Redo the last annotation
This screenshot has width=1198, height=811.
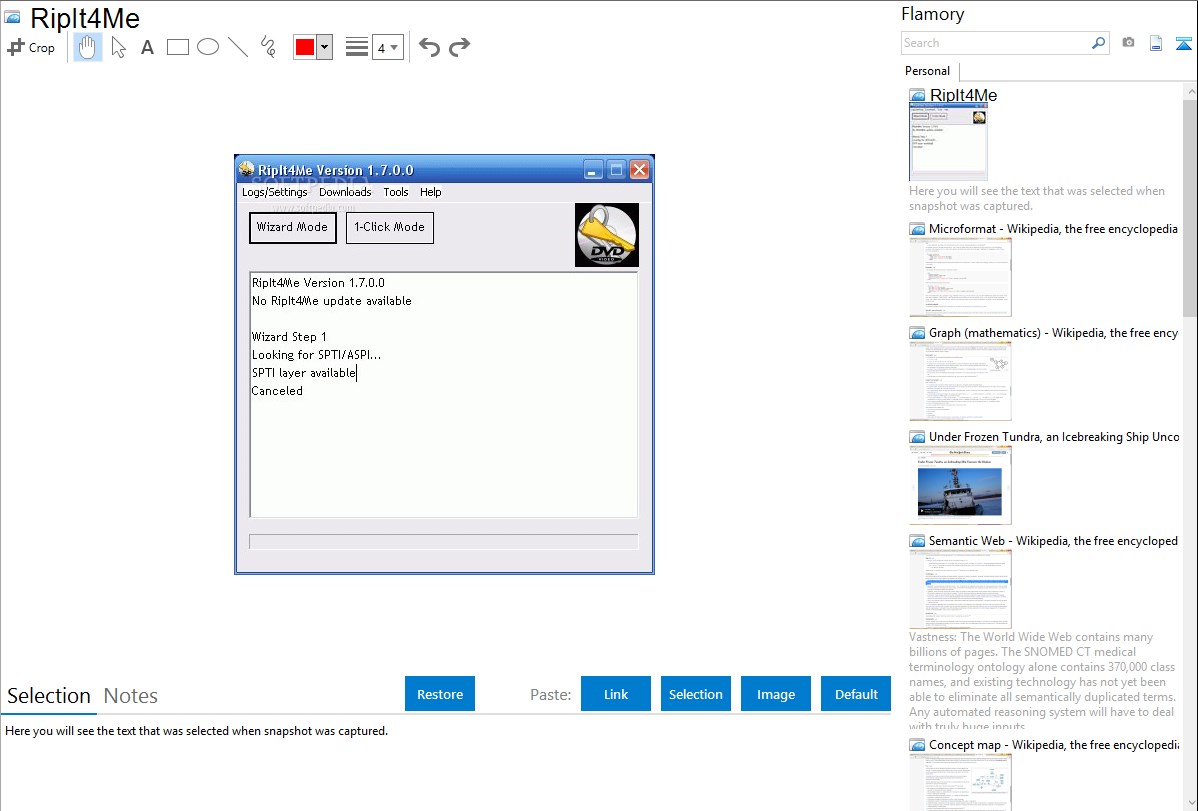point(459,47)
